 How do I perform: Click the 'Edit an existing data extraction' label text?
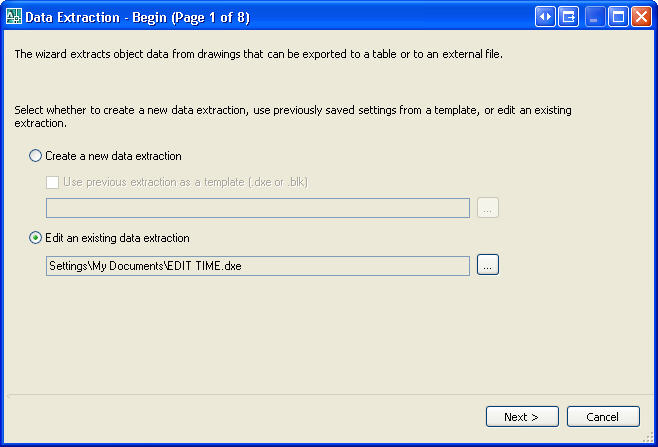(x=117, y=238)
